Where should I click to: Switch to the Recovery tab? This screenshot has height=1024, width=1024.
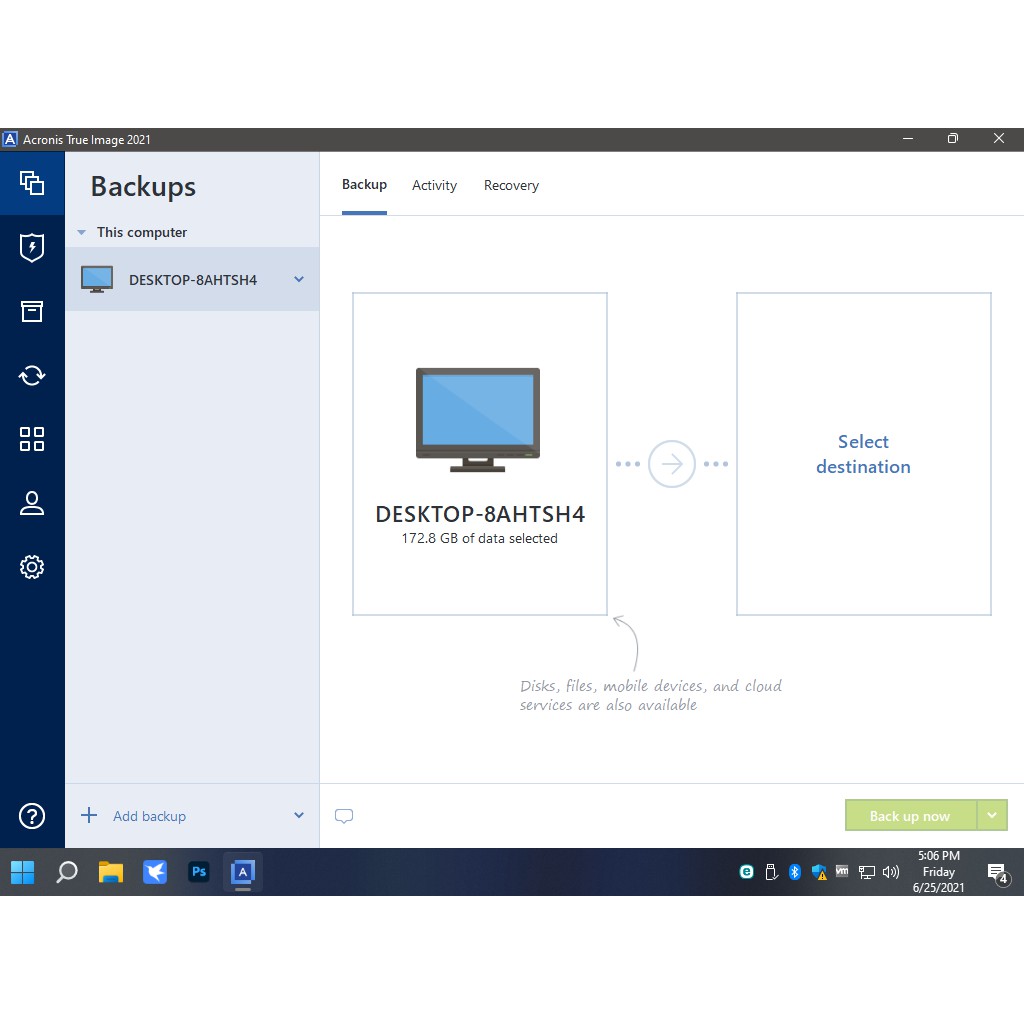pos(511,185)
